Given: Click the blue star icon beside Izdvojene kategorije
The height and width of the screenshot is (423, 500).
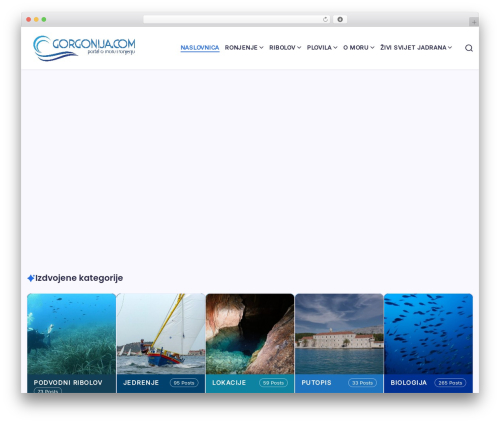Looking at the screenshot, I should 31,278.
